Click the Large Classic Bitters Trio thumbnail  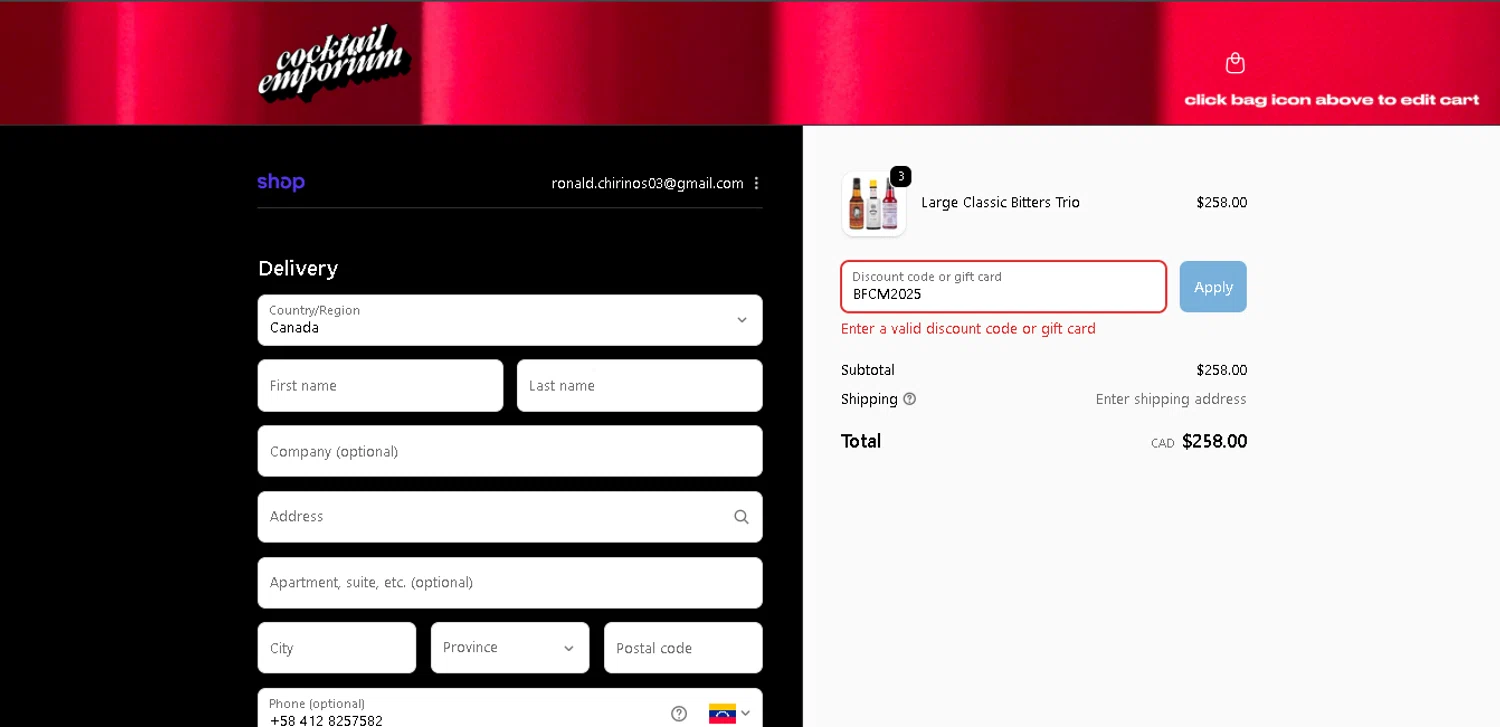tap(874, 204)
